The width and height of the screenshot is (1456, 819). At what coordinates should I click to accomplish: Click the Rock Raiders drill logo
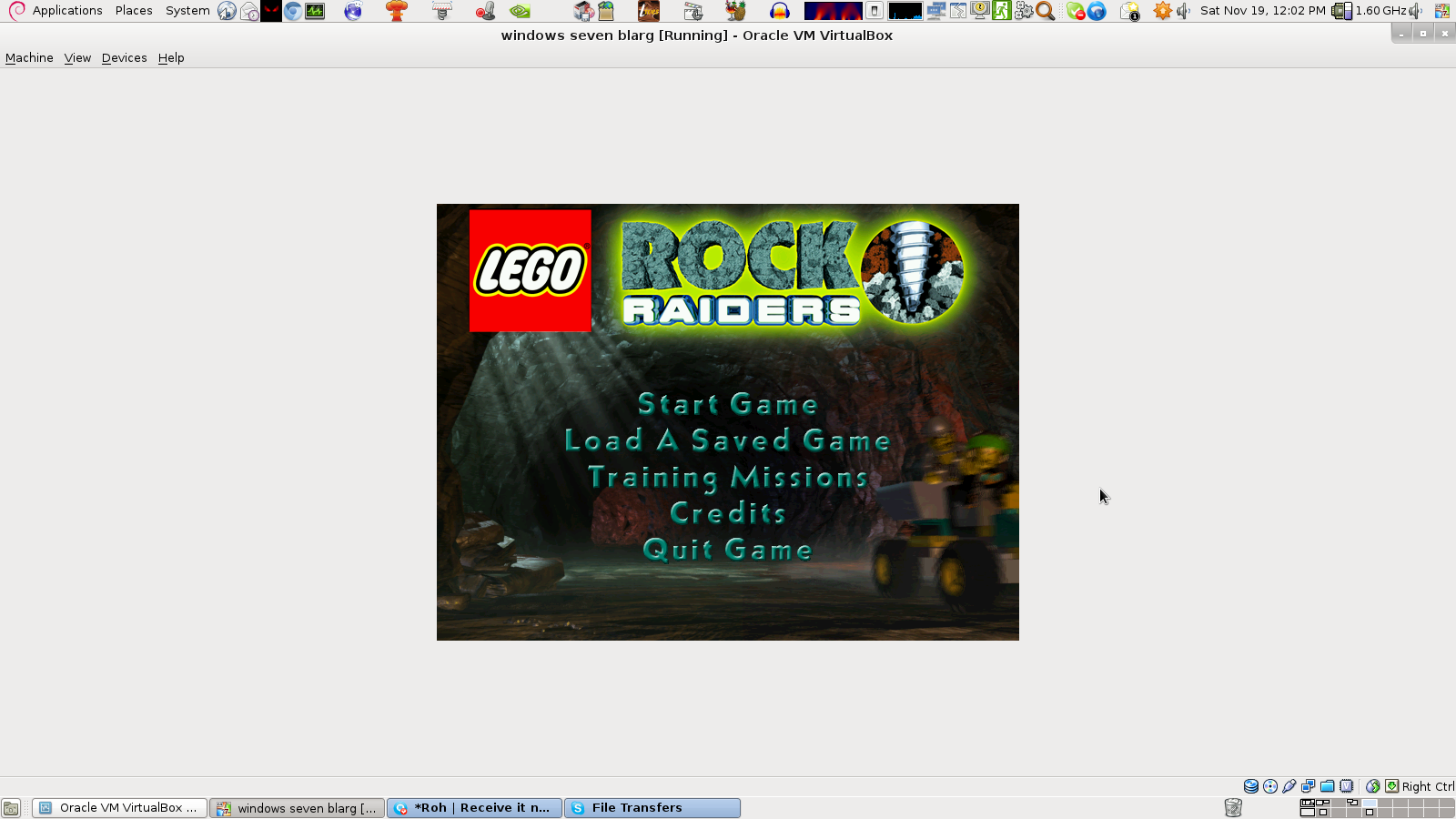[x=912, y=272]
